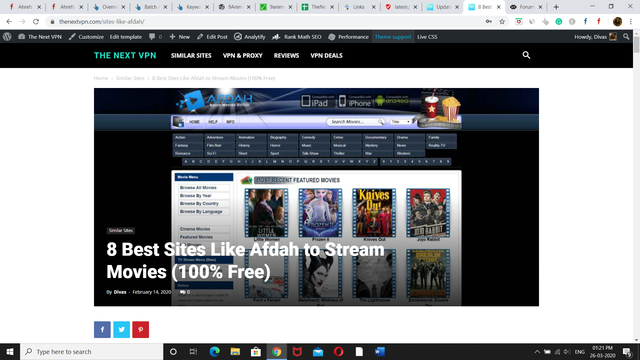
Task: Click the Windows search box
Action: click(92, 351)
